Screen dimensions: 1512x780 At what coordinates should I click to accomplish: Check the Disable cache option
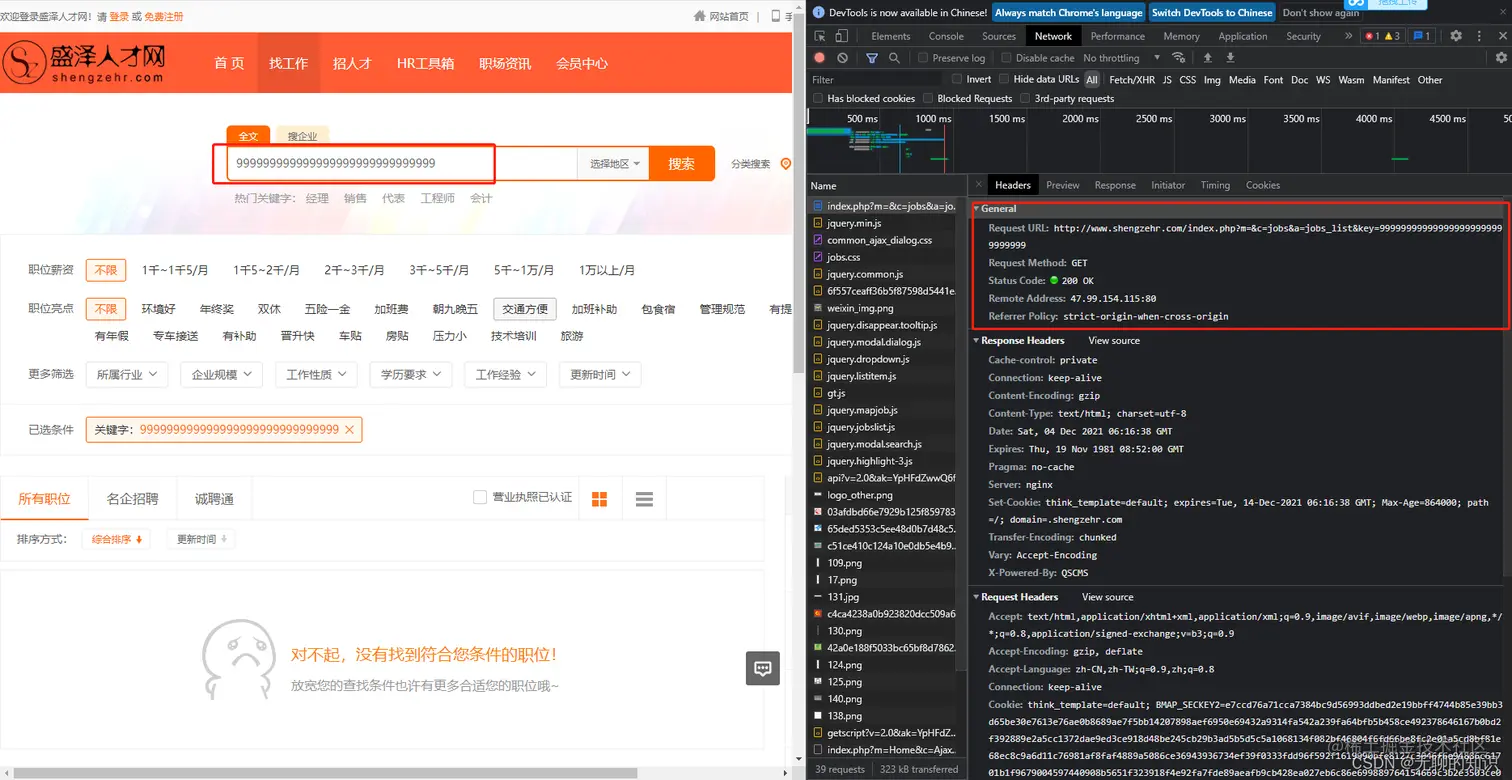[x=1006, y=57]
